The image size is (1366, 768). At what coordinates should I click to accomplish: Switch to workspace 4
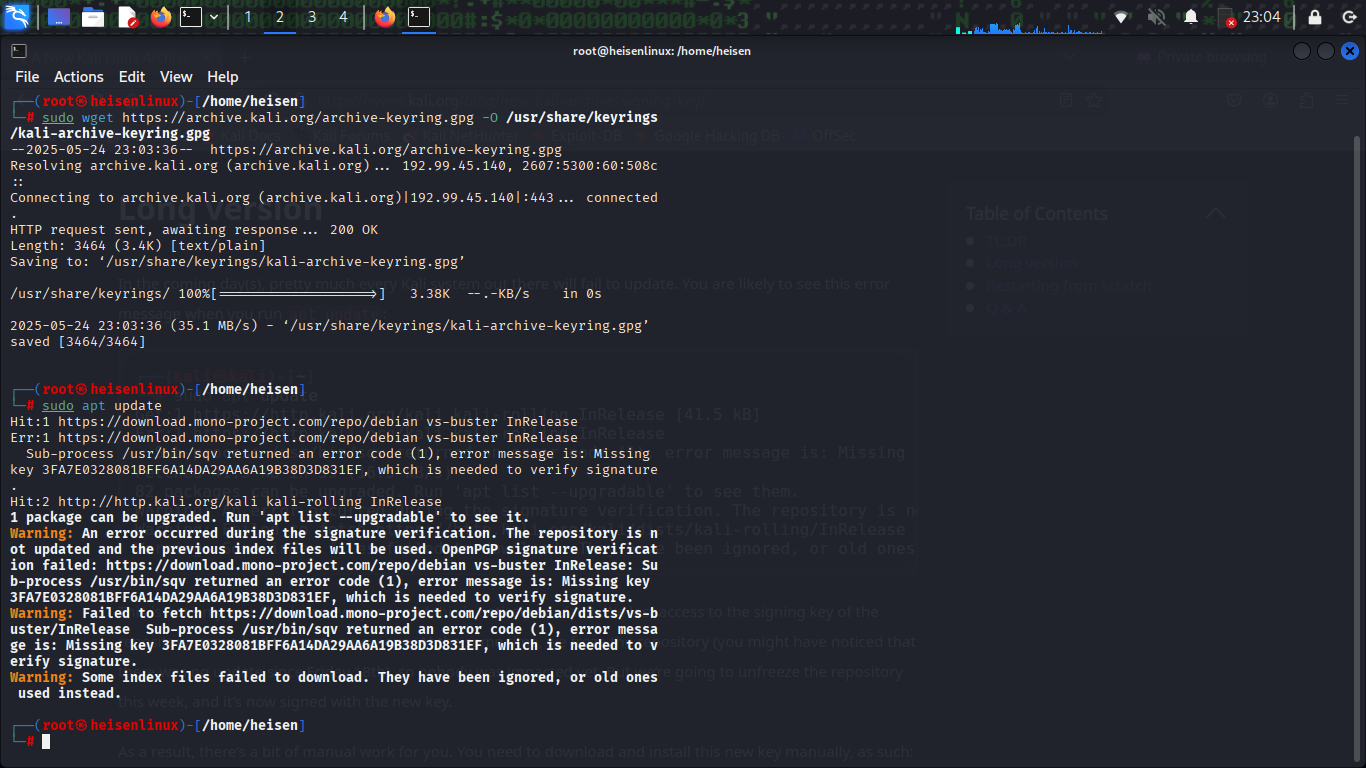click(344, 17)
